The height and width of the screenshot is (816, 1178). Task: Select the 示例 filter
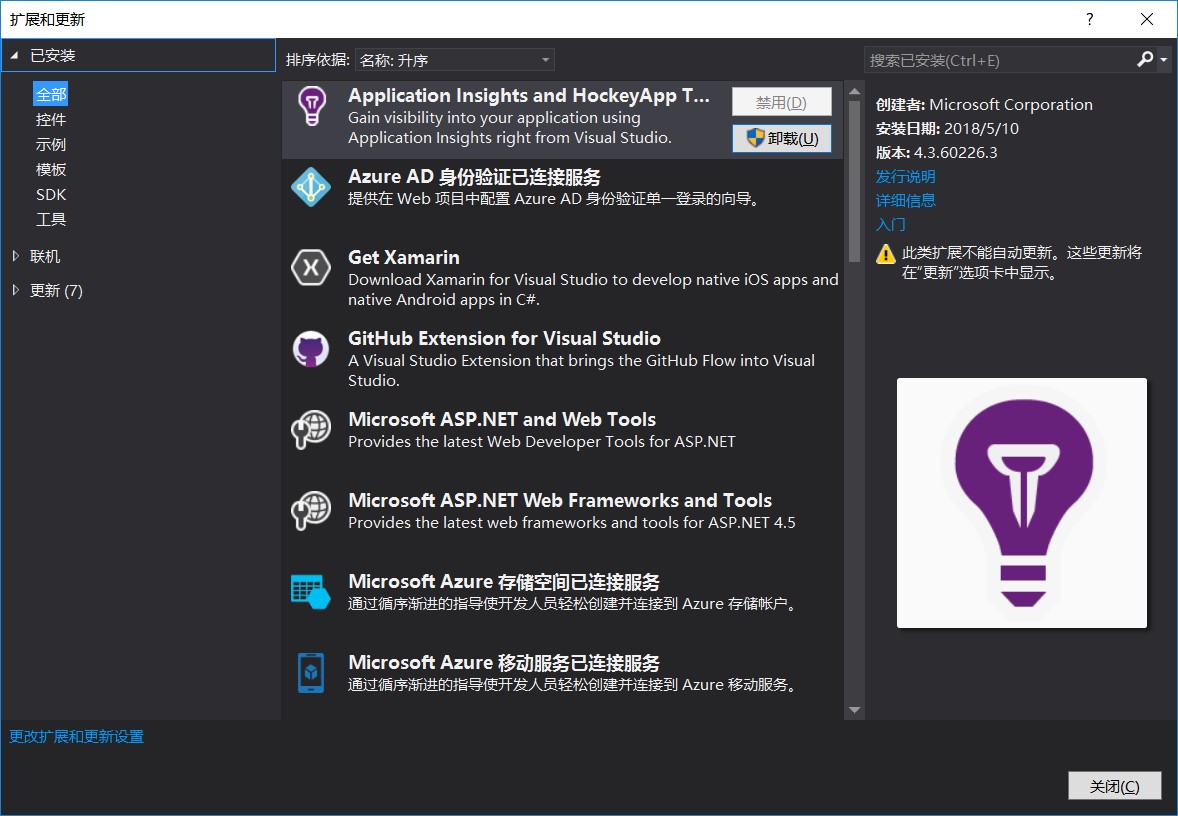point(51,144)
